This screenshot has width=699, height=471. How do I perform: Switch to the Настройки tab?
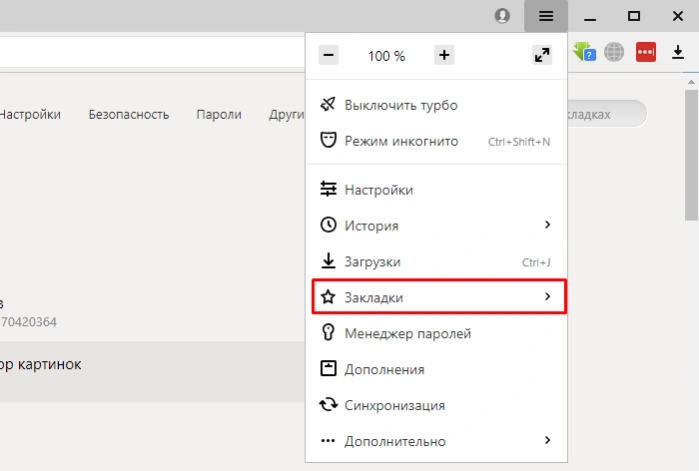click(30, 115)
